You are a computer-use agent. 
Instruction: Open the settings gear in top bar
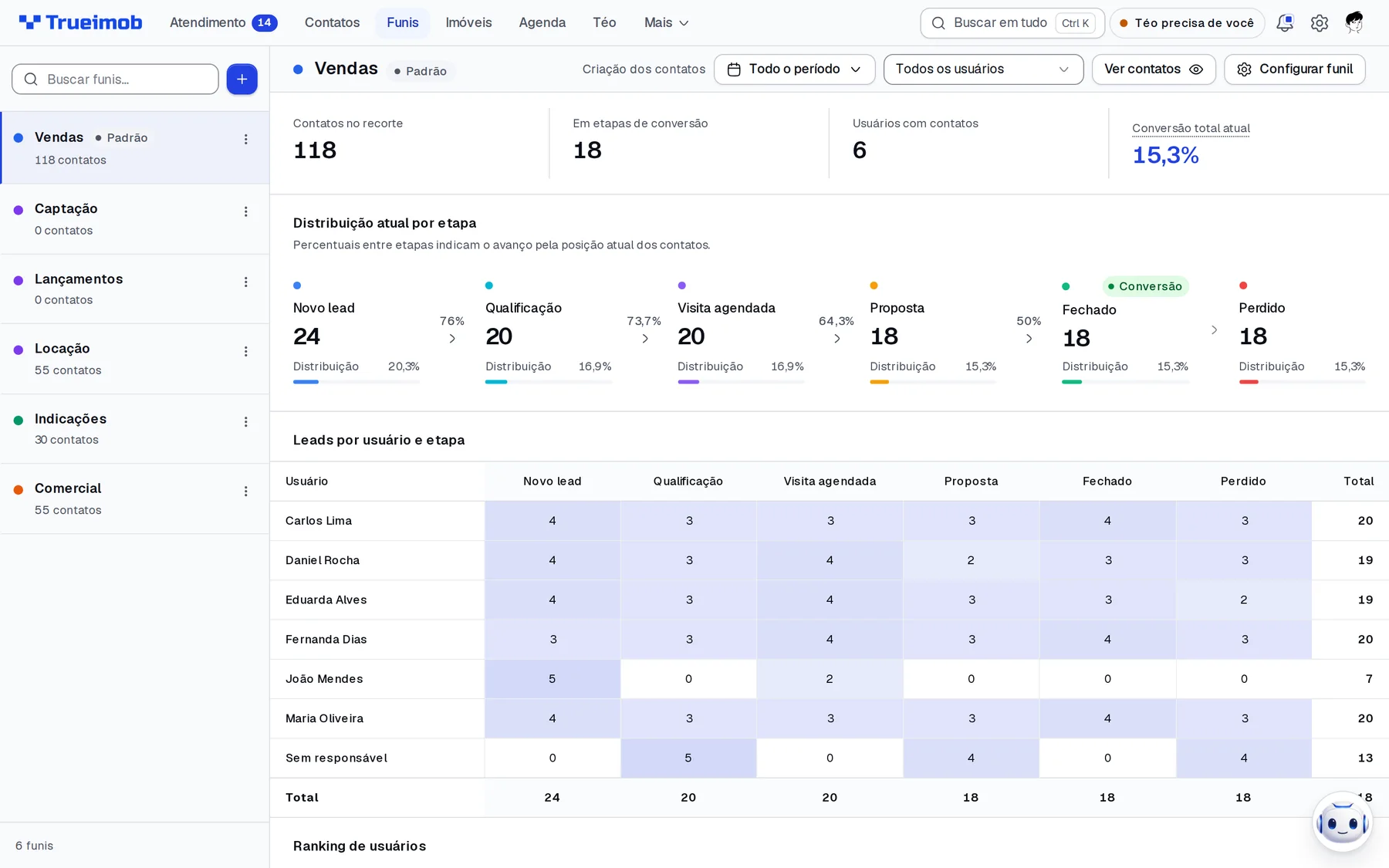(x=1320, y=23)
